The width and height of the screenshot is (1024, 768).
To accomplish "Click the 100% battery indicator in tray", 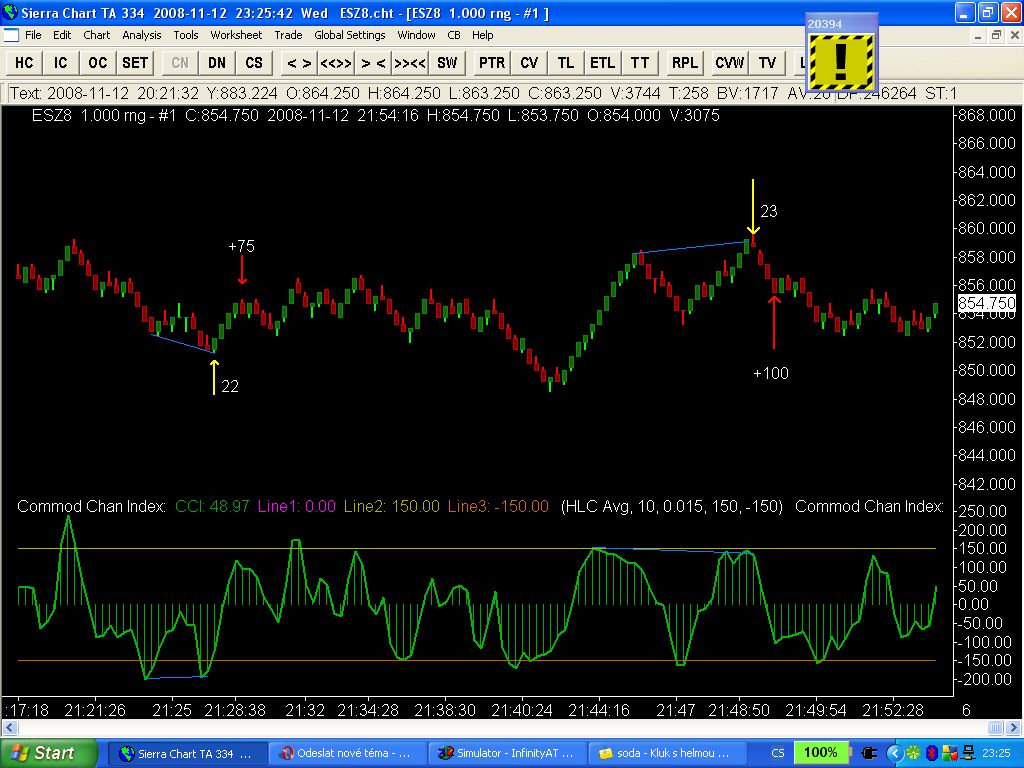I will pyautogui.click(x=820, y=752).
